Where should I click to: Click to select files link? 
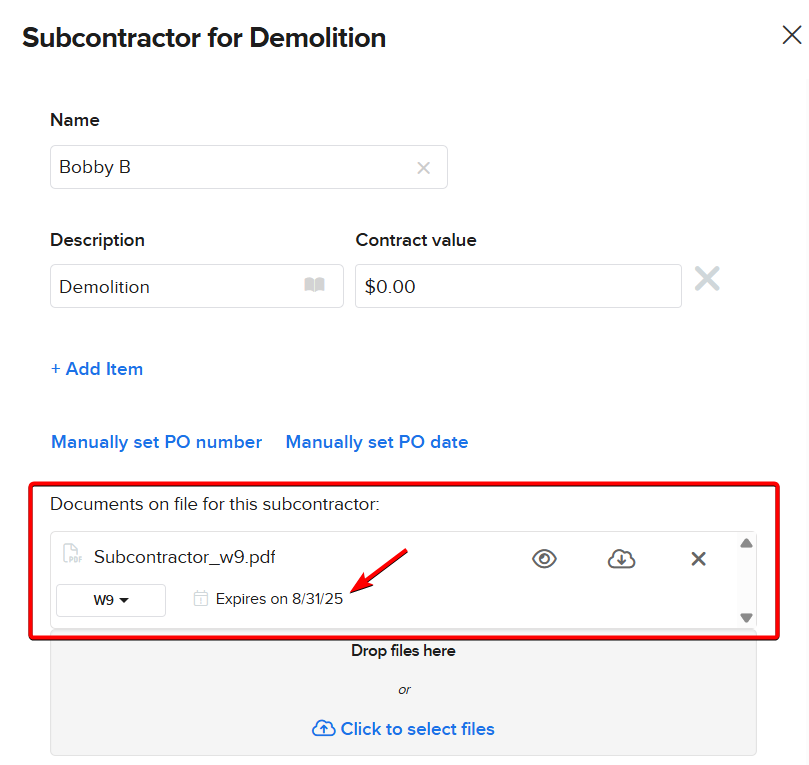417,729
